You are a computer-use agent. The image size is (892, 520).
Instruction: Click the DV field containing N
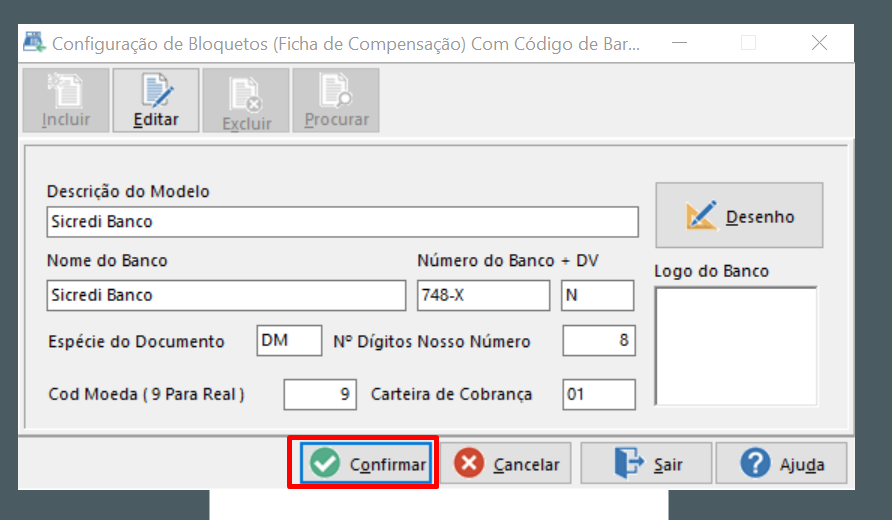597,295
